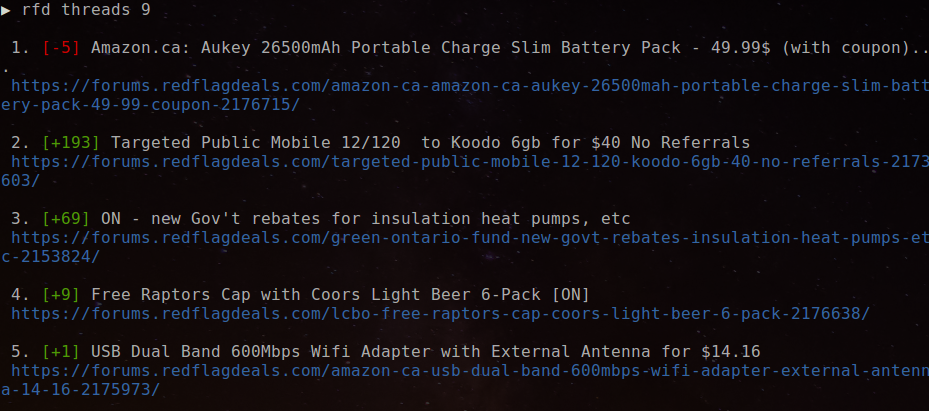Open the Free Raptors Cap thread URL
The width and height of the screenshot is (929, 411).
440,314
